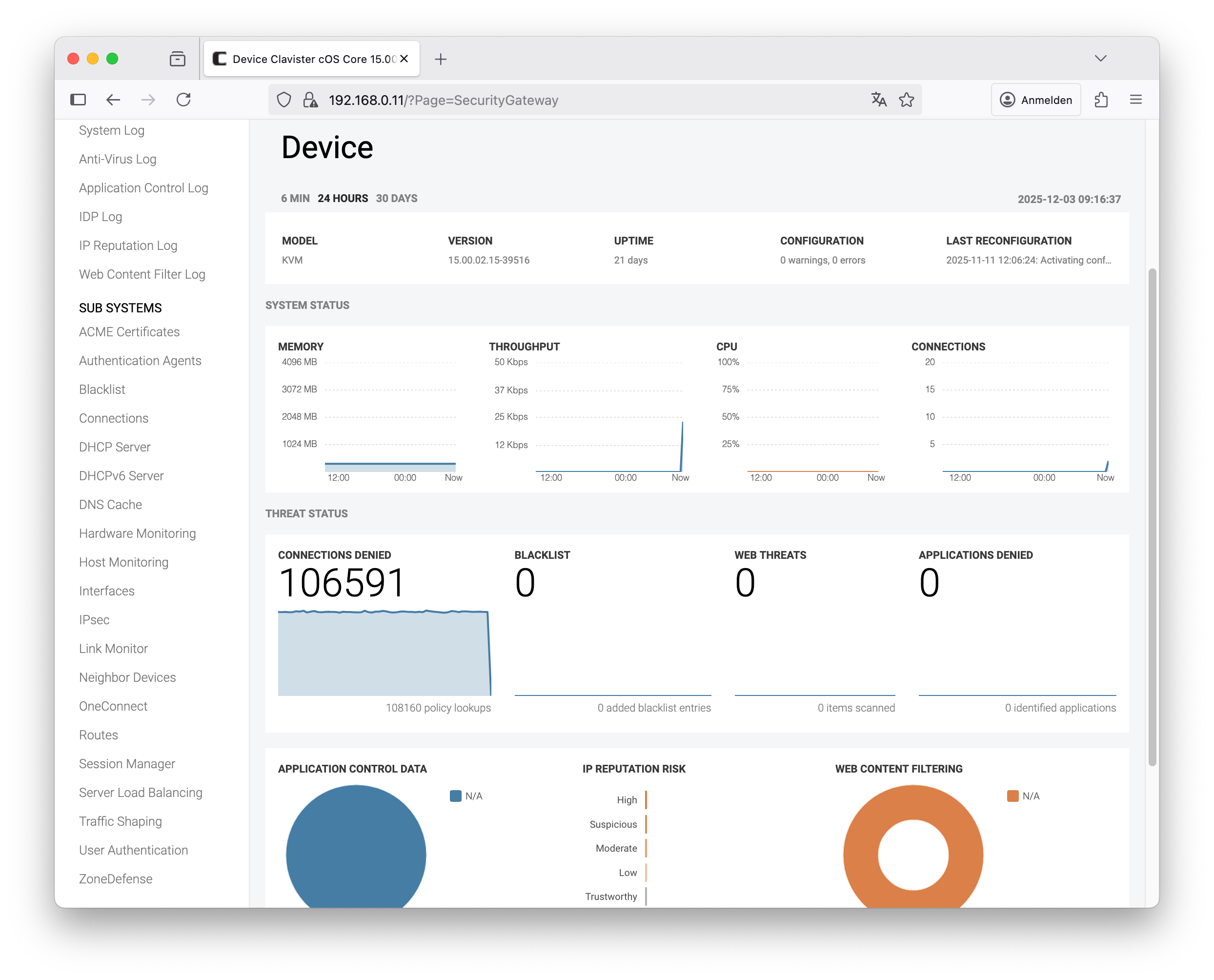
Task: Click the back navigation arrow
Action: (x=113, y=100)
